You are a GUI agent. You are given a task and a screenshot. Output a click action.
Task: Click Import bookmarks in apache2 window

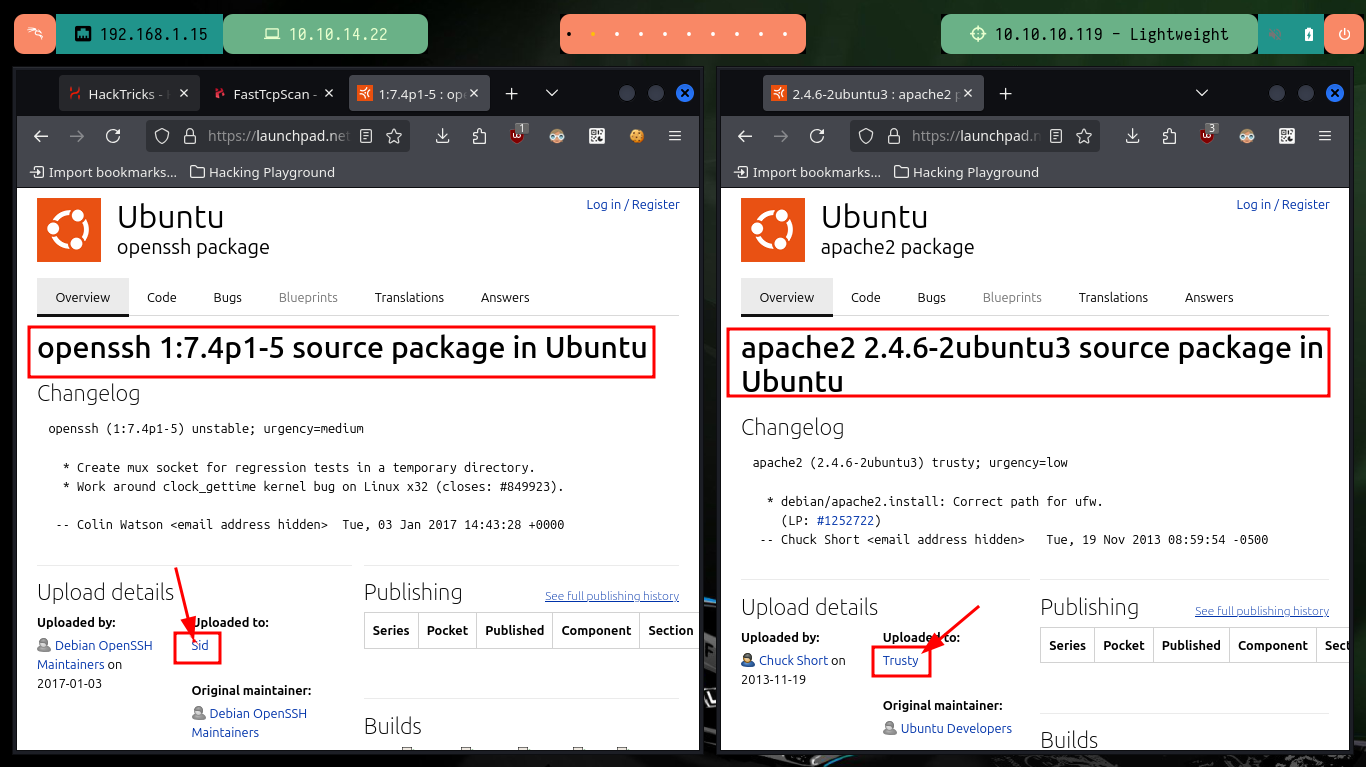[x=806, y=172]
